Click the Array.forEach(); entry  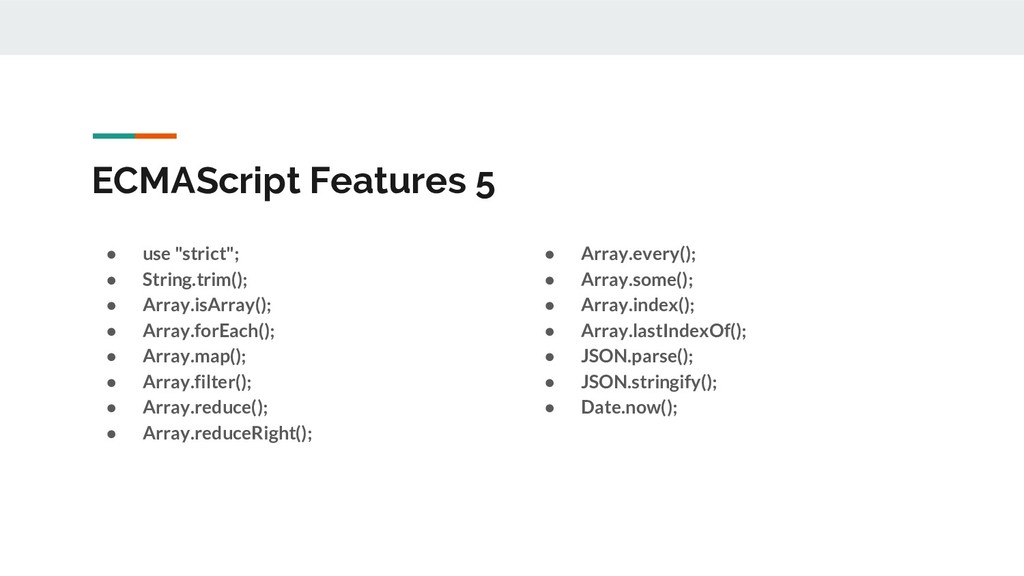tap(208, 330)
